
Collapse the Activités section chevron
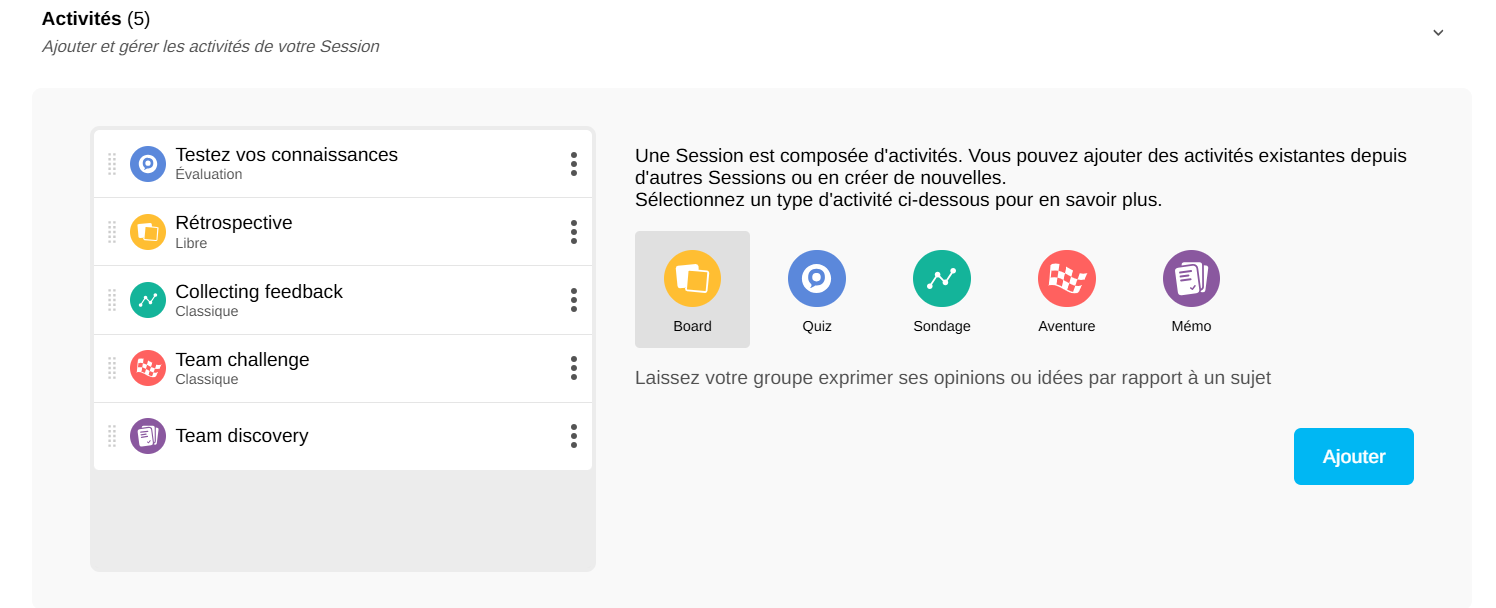coord(1438,32)
